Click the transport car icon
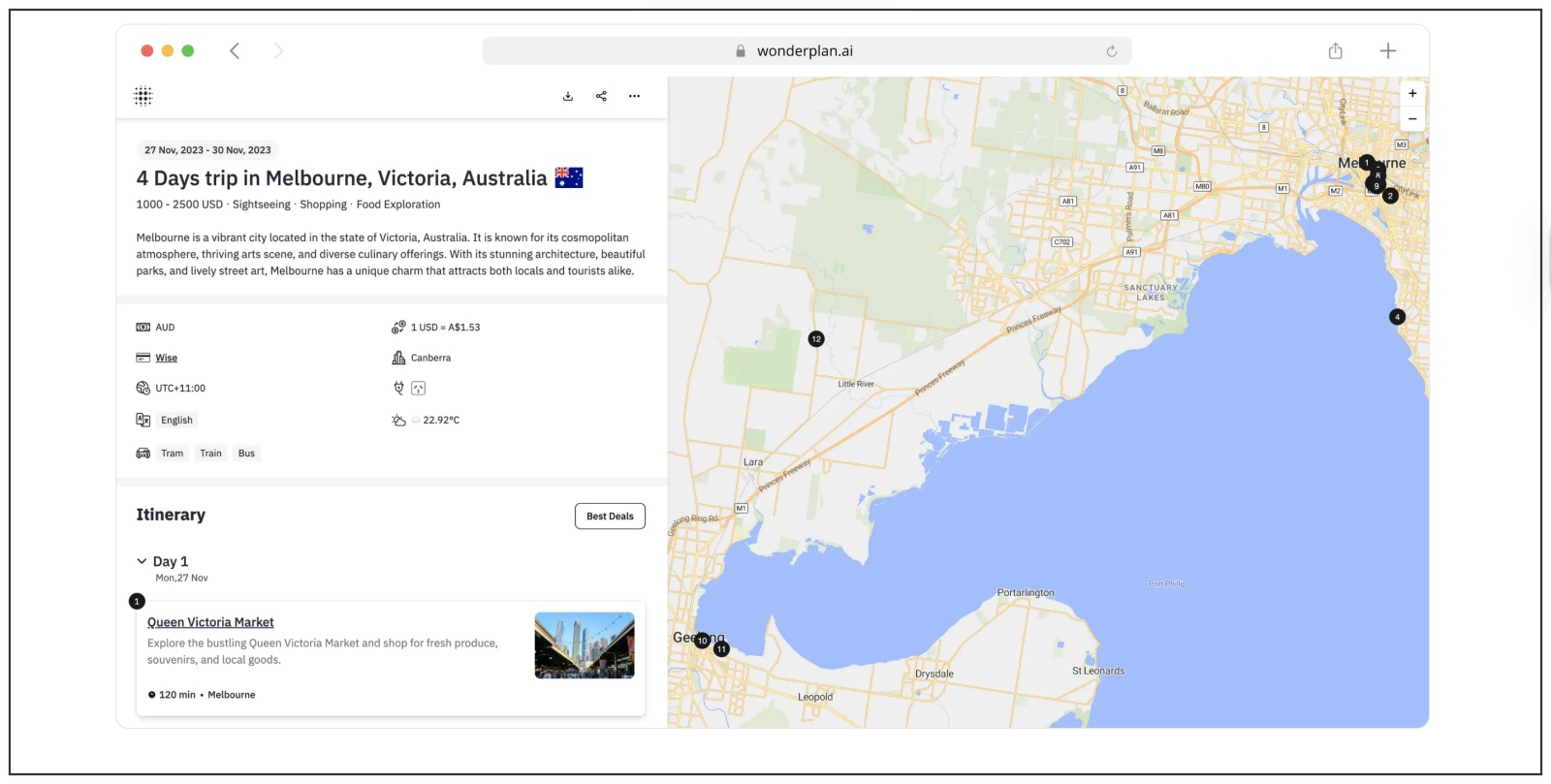The image size is (1551, 784). (x=143, y=454)
